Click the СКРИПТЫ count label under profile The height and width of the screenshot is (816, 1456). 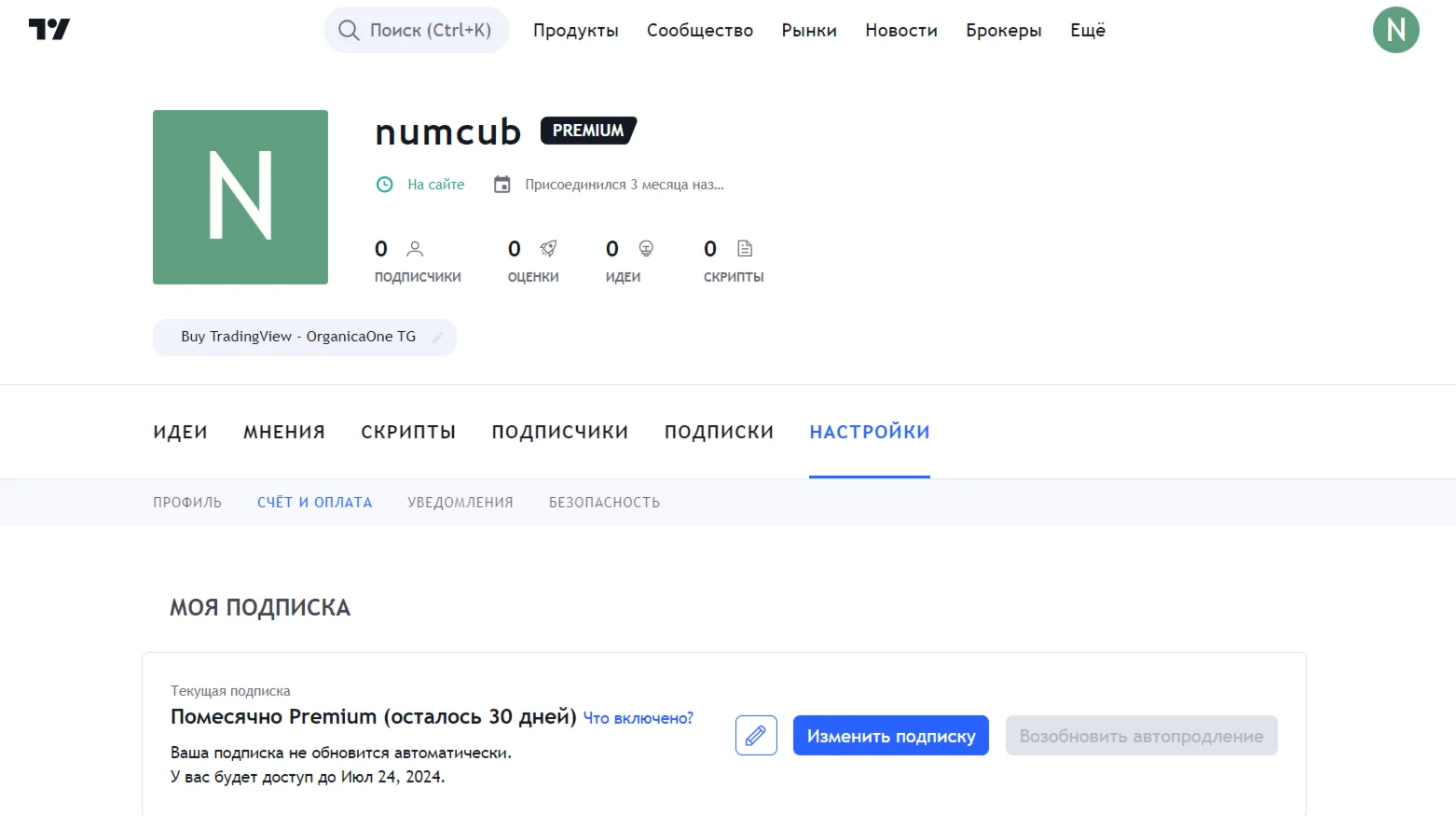(x=734, y=277)
